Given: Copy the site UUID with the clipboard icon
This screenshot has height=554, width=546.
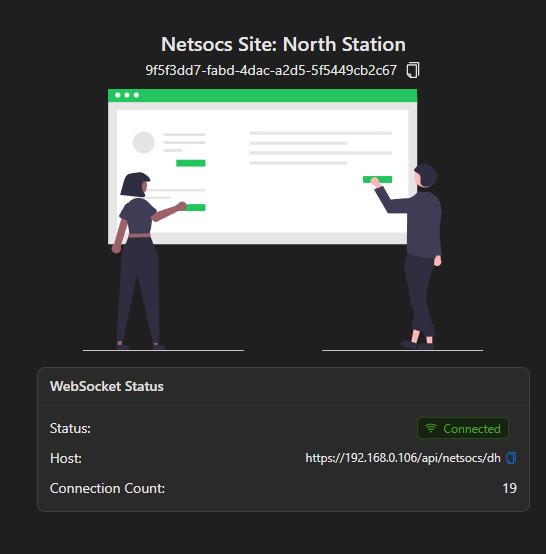Looking at the screenshot, I should coord(413,70).
